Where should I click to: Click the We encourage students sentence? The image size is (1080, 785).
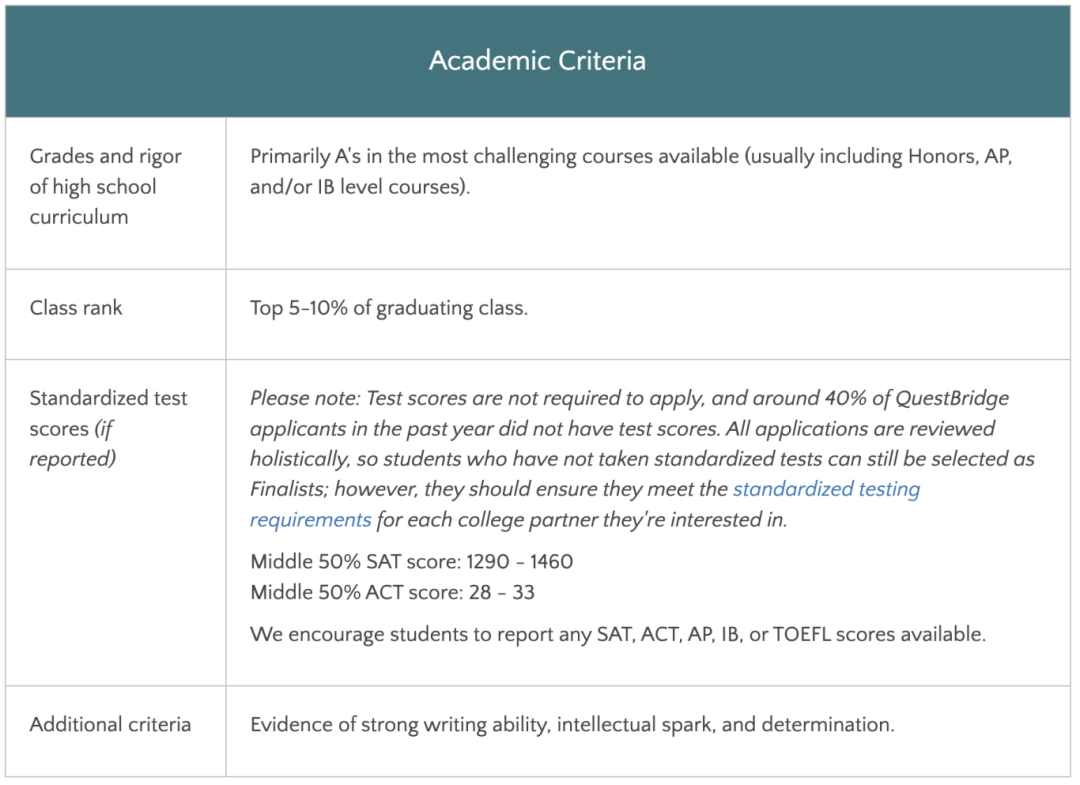coord(617,635)
